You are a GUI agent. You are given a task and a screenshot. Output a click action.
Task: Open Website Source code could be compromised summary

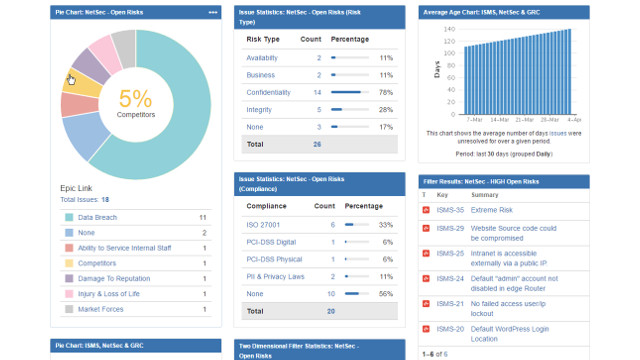(x=513, y=233)
